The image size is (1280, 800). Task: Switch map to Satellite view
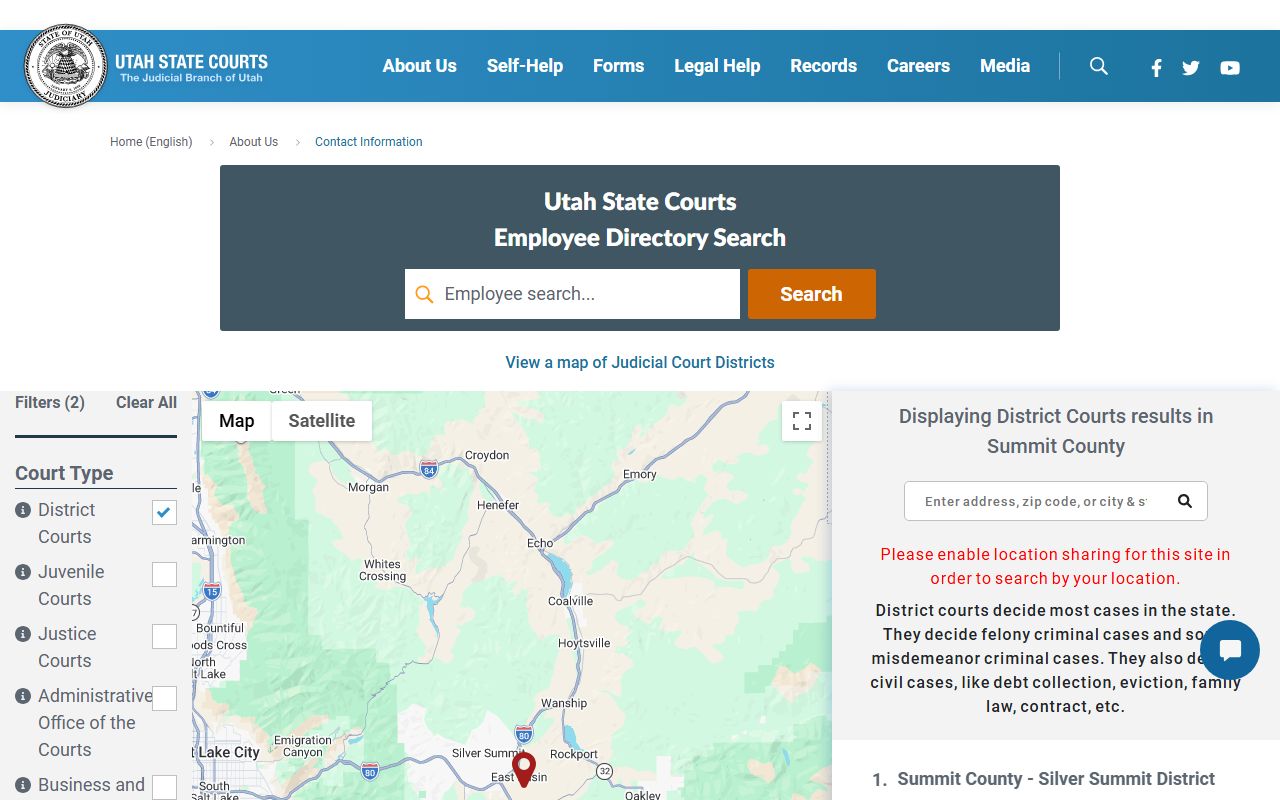[322, 421]
